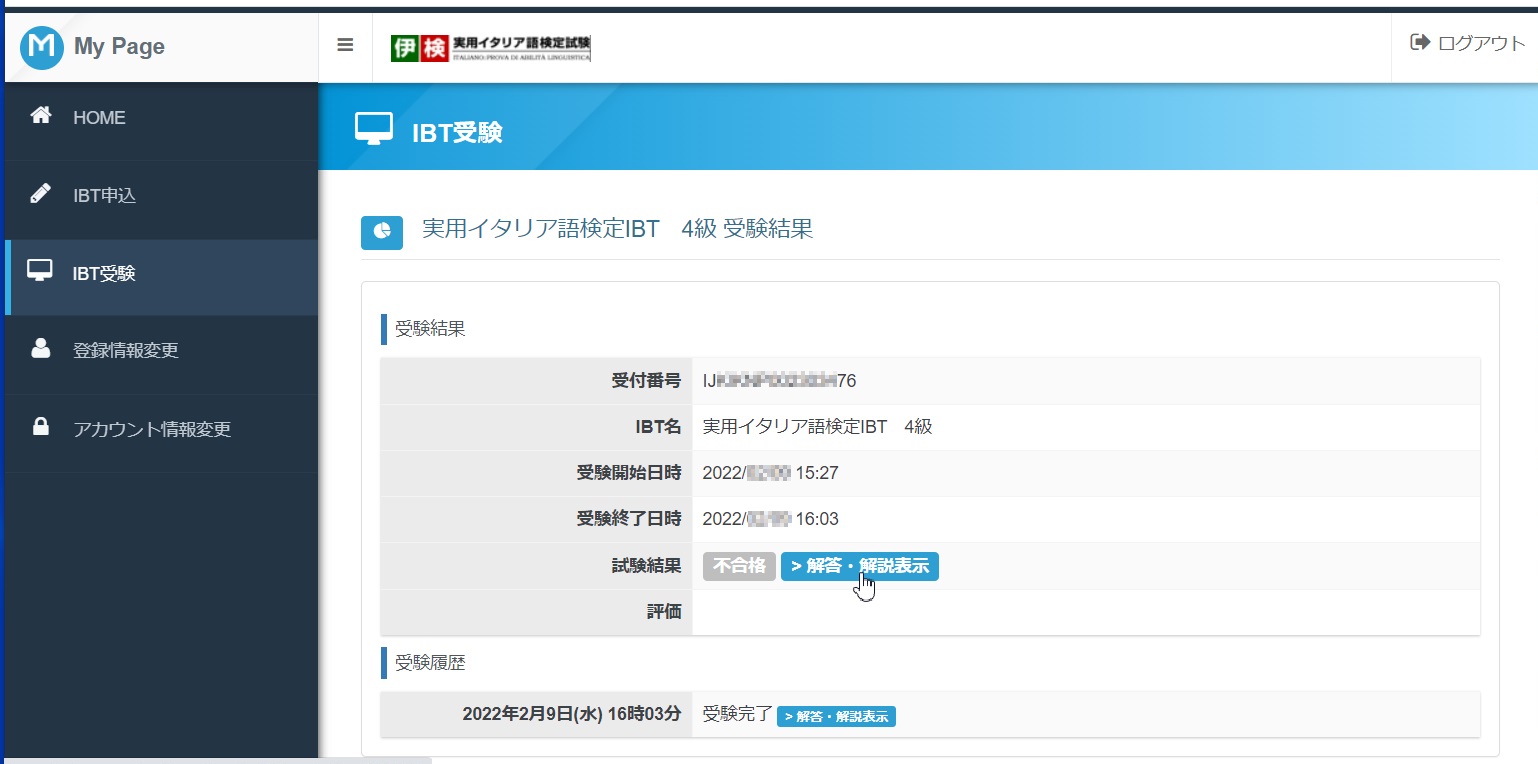The width and height of the screenshot is (1538, 764).
Task: Click the 実用イタリア語検定IBT 4級 受験結果 heading
Action: 617,229
